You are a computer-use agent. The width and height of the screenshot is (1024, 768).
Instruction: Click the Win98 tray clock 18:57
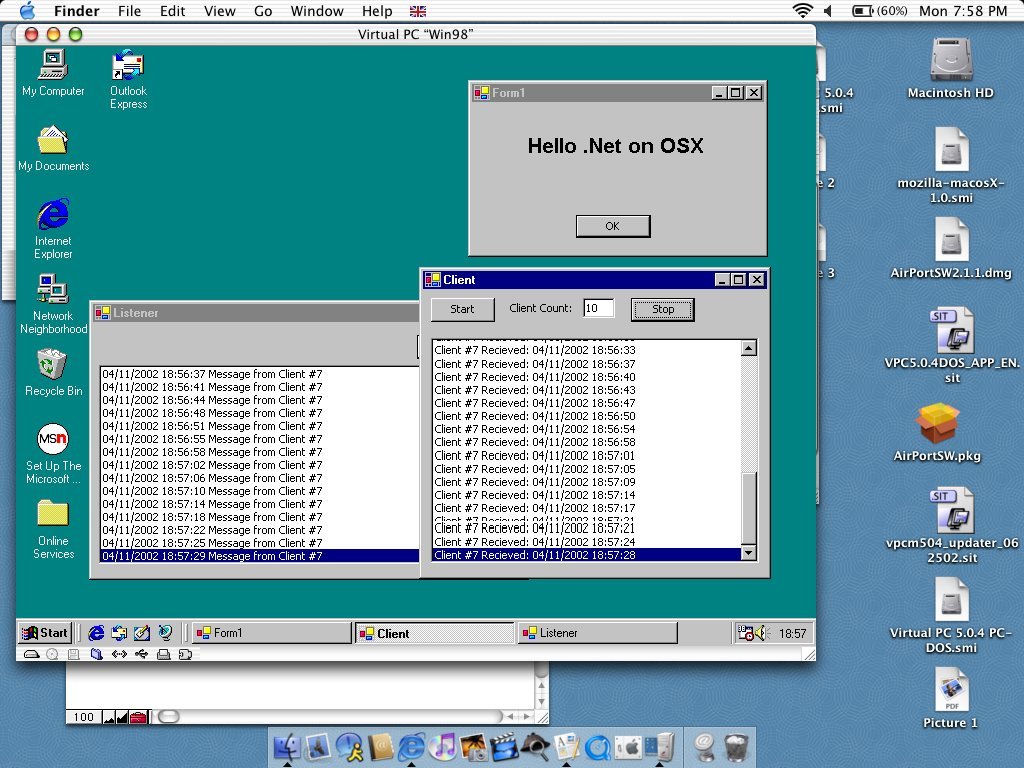point(792,633)
